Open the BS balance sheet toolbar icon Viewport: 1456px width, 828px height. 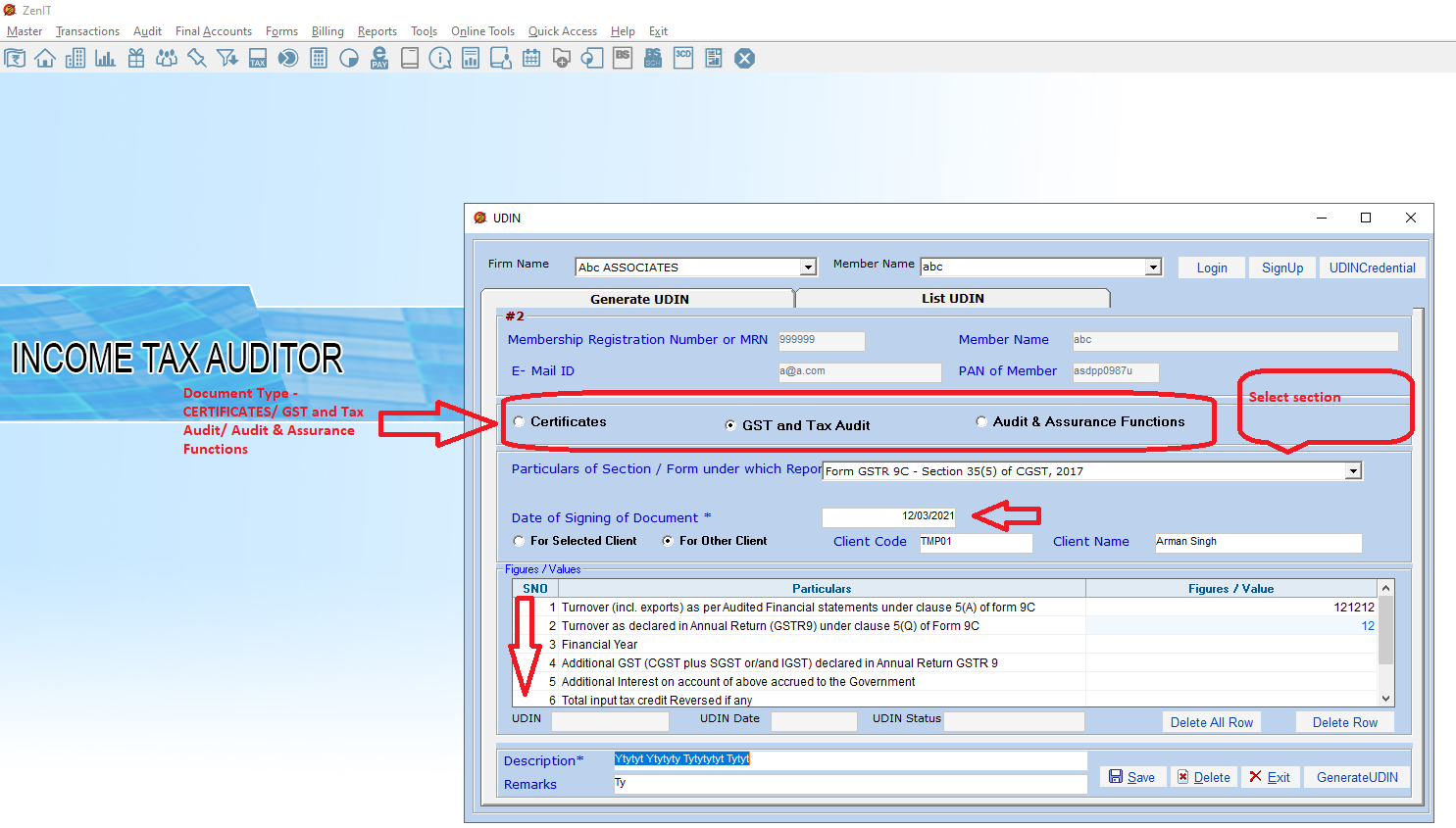623,59
